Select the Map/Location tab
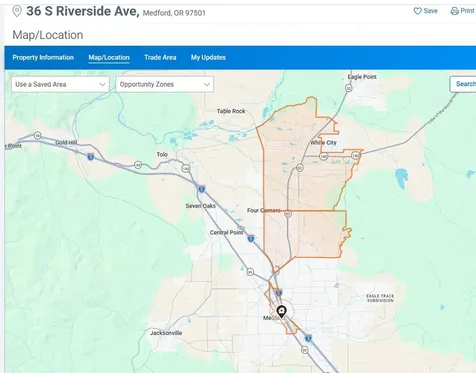This screenshot has width=476, height=373. click(x=109, y=57)
